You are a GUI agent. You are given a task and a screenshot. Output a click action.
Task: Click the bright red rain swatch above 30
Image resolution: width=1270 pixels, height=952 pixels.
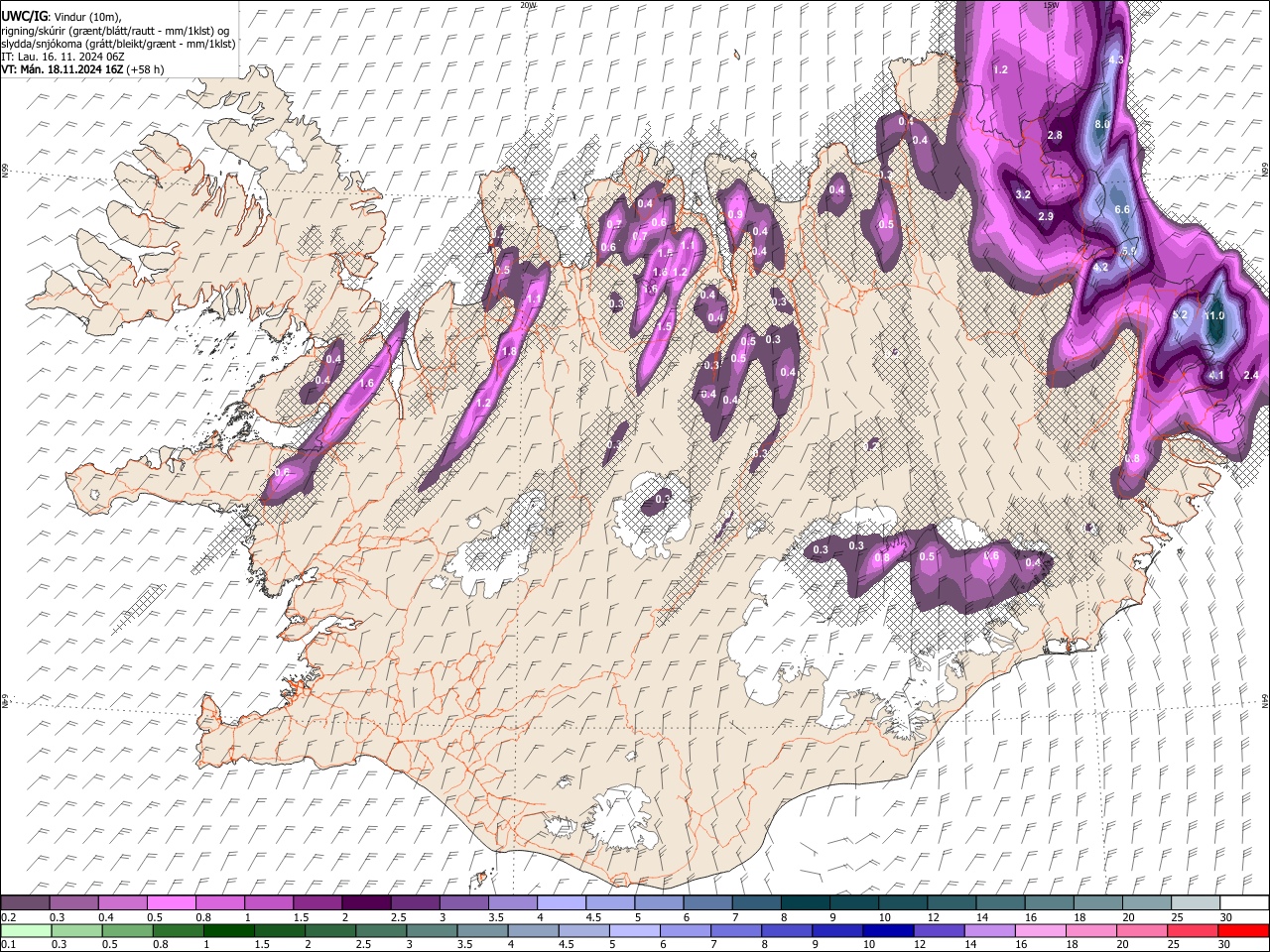tap(1244, 930)
